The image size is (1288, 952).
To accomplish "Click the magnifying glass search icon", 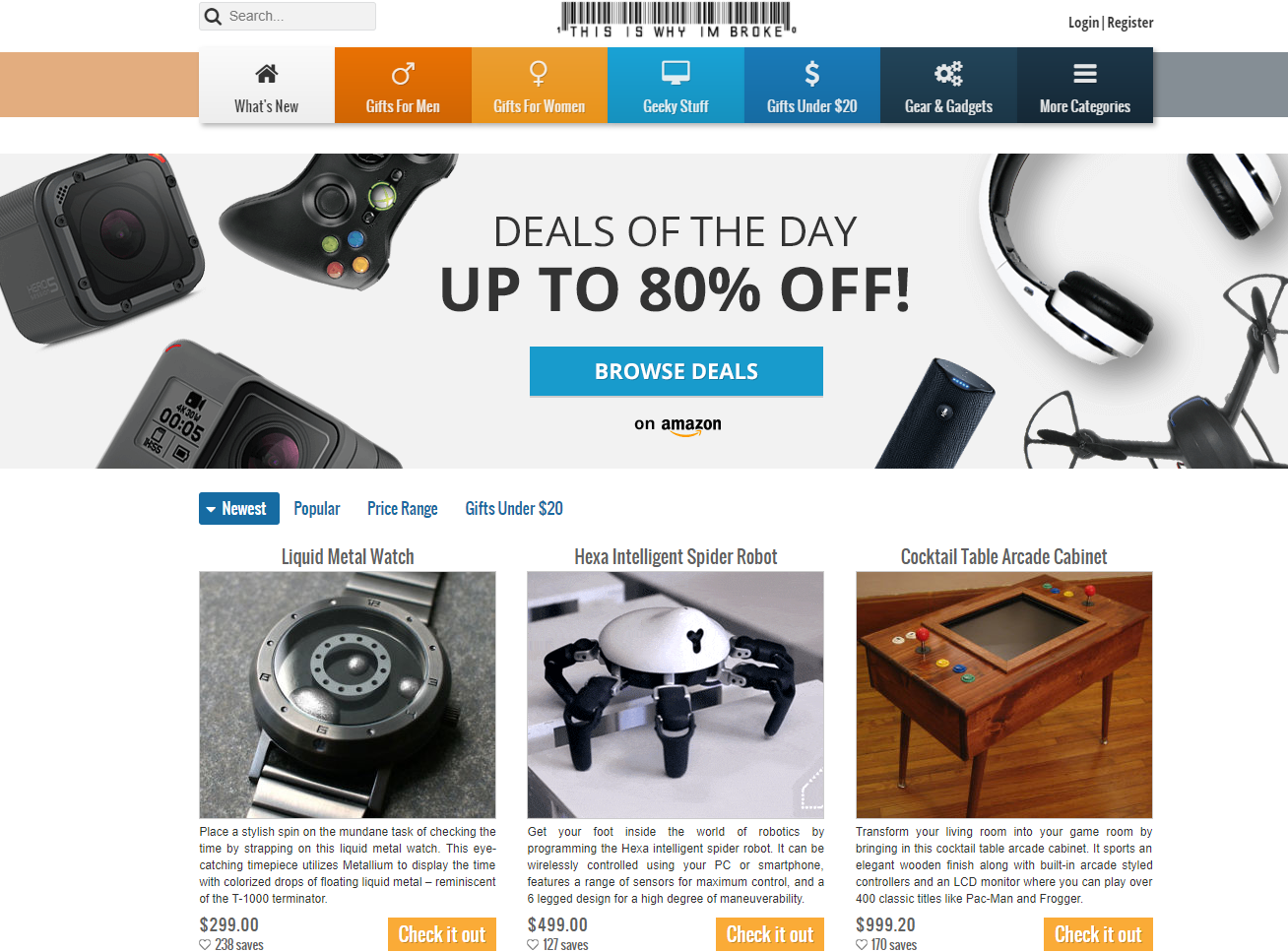I will point(213,17).
